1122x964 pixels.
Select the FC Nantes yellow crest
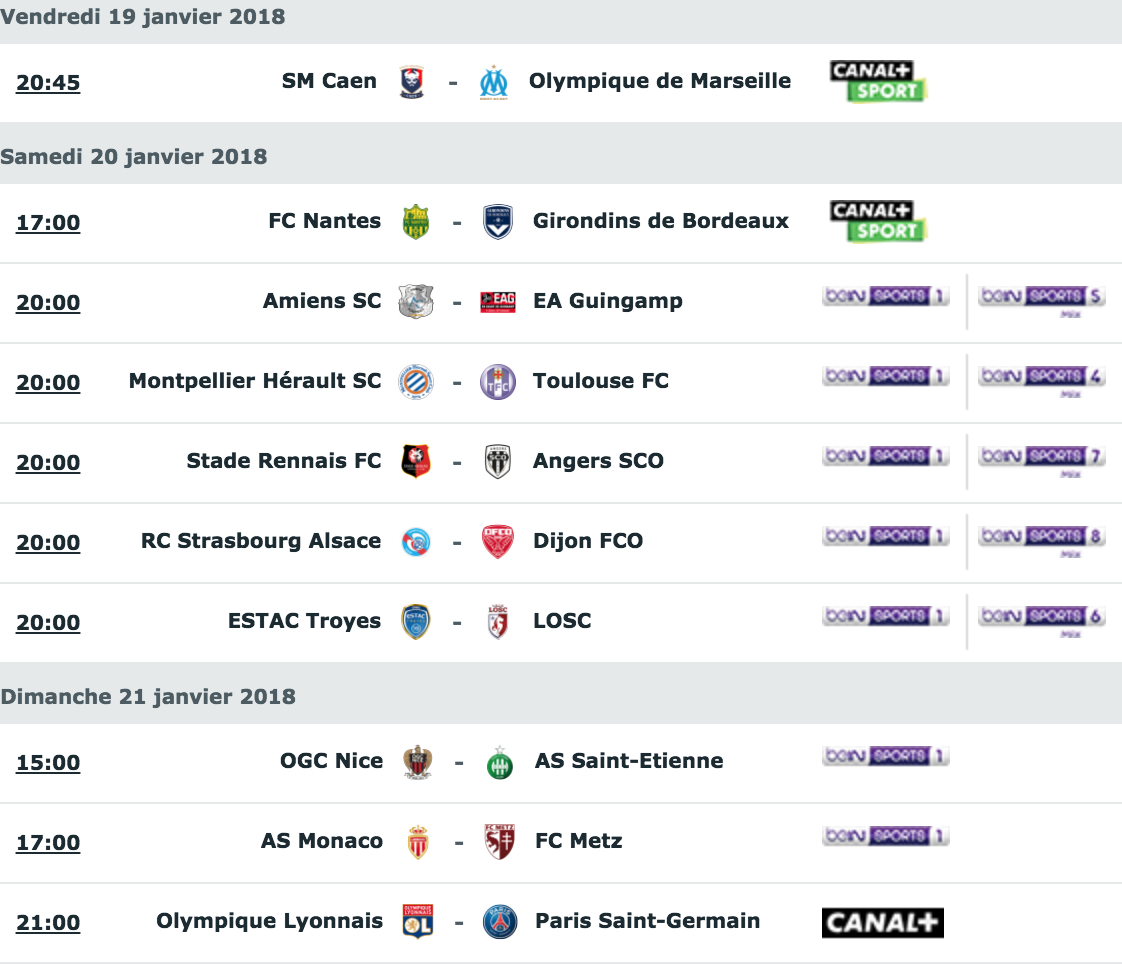pyautogui.click(x=416, y=222)
